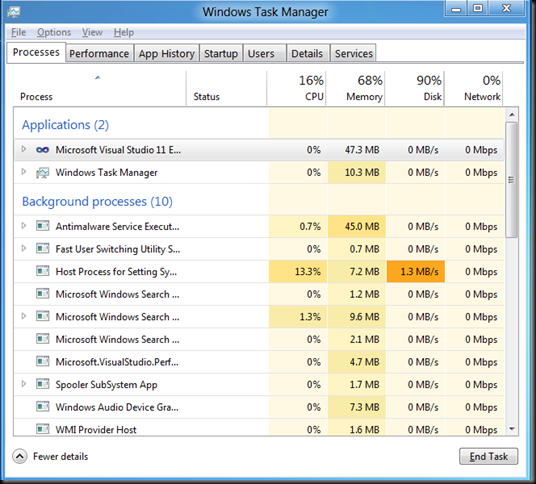Sort by the 90% Disk column header
The height and width of the screenshot is (484, 536).
pyautogui.click(x=415, y=89)
